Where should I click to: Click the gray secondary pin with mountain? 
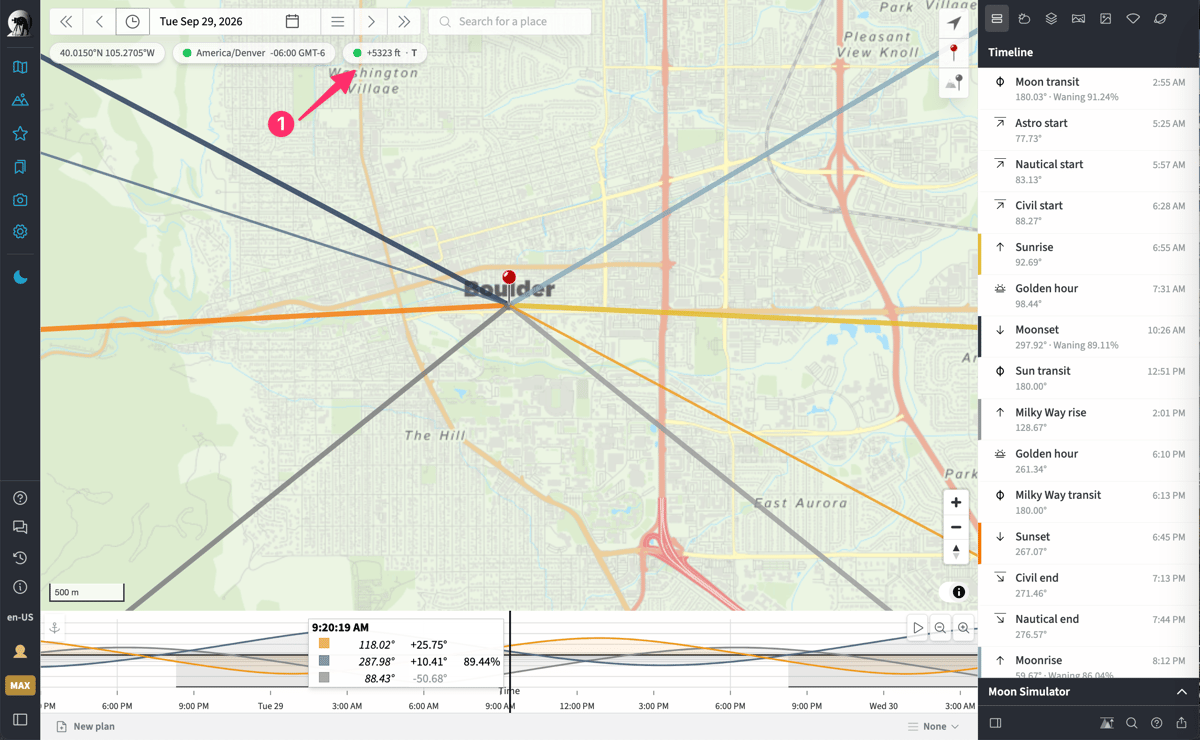pos(954,84)
